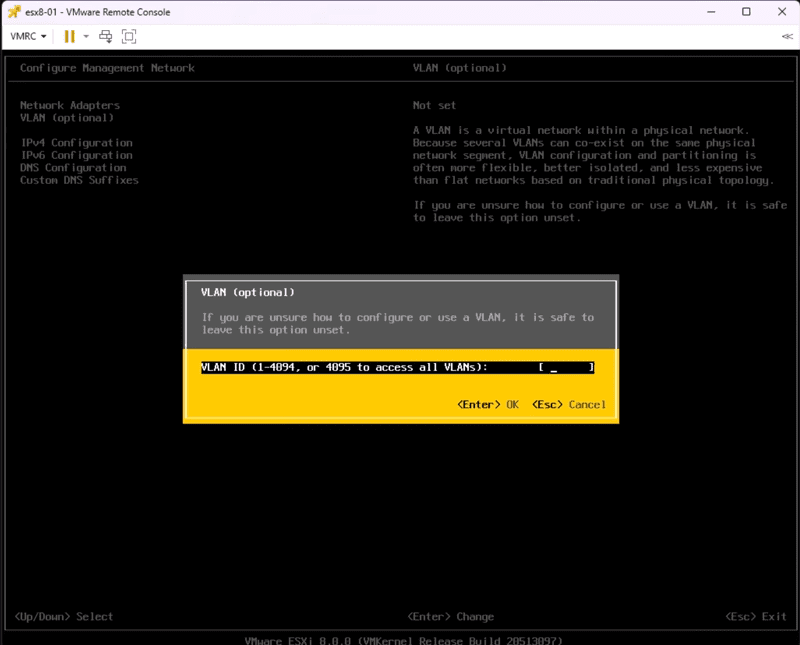The height and width of the screenshot is (645, 800).
Task: Collapse toolbar with double-chevron icon
Action: [787, 36]
